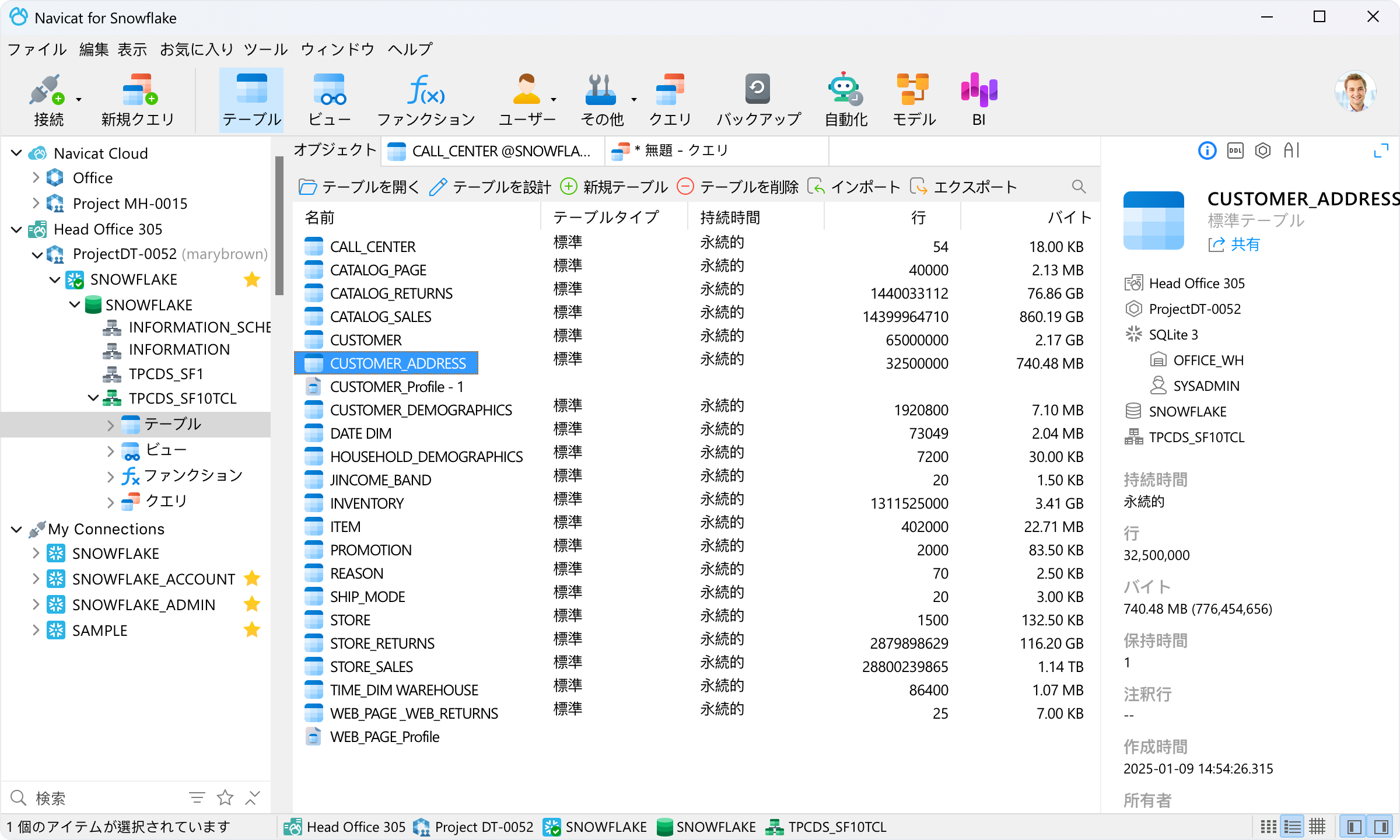This screenshot has height=840, width=1400.
Task: Switch to detail list view mode
Action: tap(1293, 827)
